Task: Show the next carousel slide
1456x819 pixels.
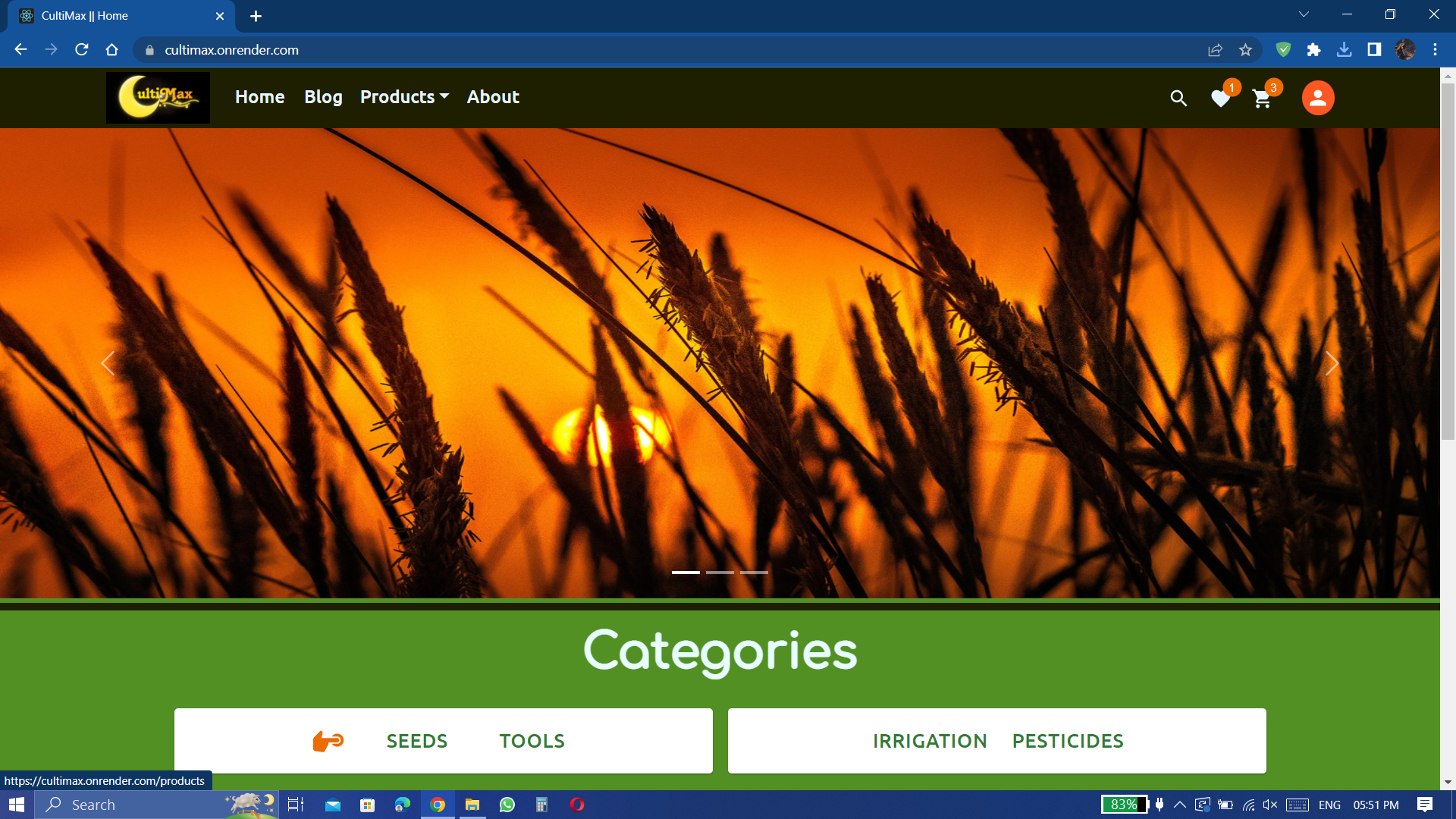Action: pos(1332,363)
